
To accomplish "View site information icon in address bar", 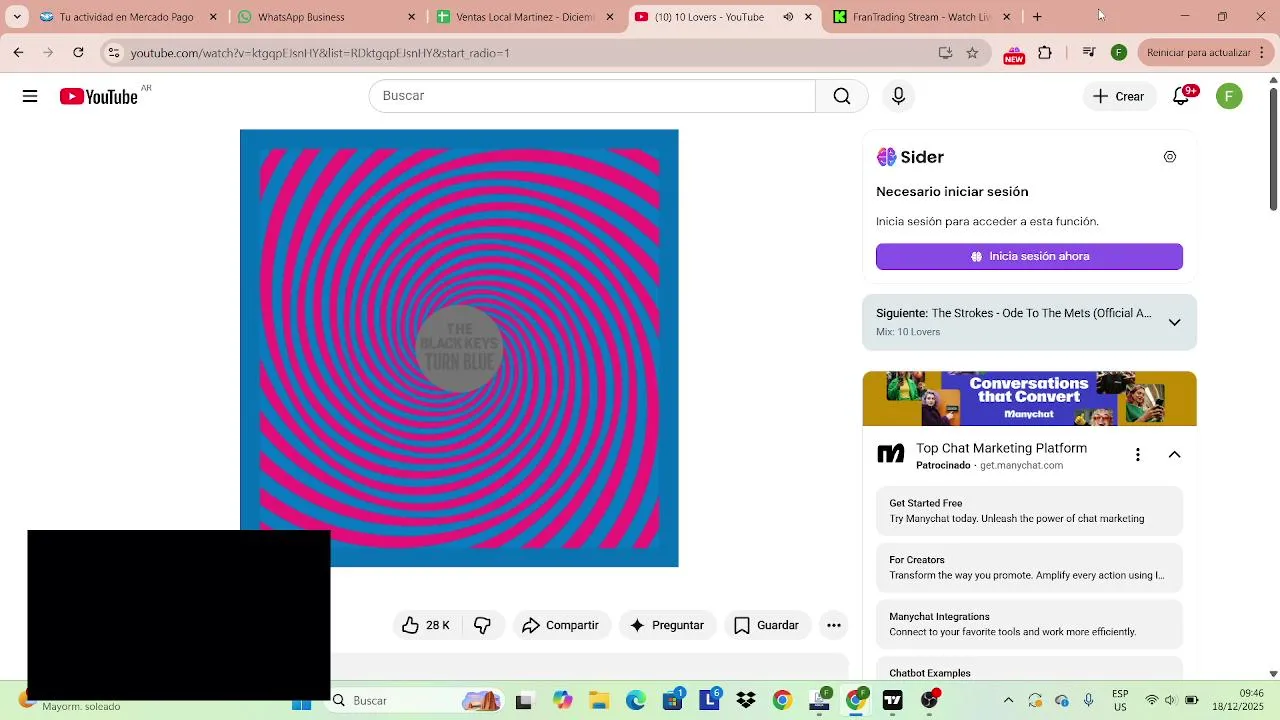I will 114,53.
